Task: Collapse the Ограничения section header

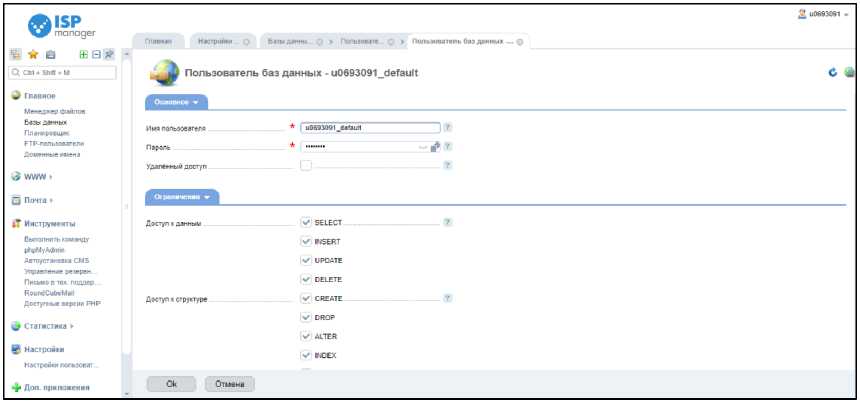Action: pyautogui.click(x=182, y=197)
